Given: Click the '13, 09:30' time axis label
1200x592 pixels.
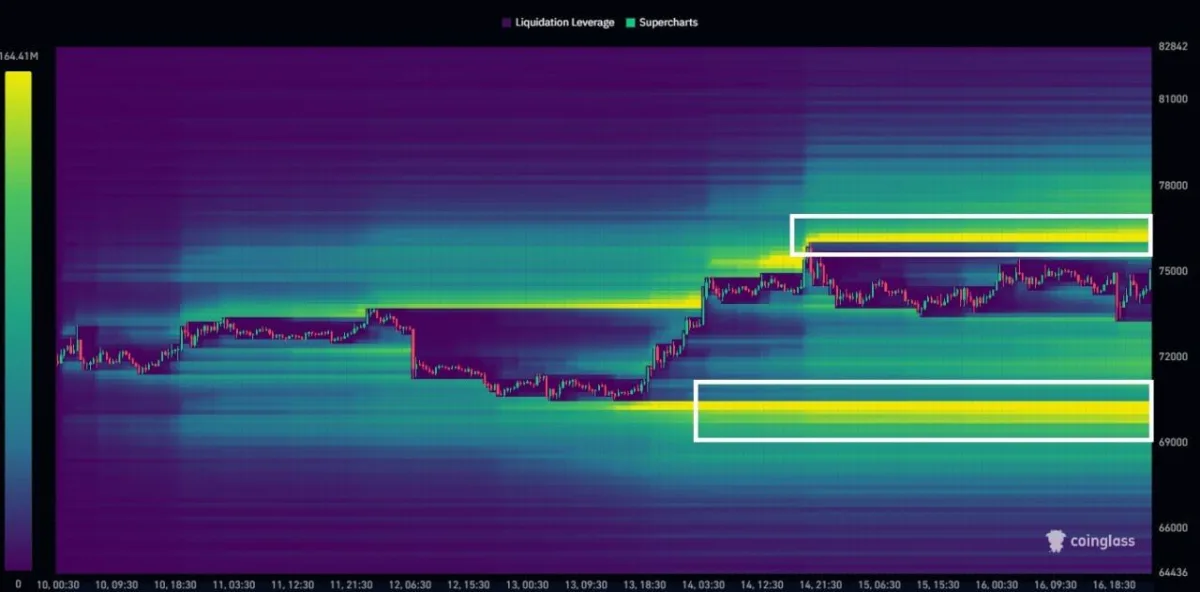Looking at the screenshot, I should (x=586, y=583).
